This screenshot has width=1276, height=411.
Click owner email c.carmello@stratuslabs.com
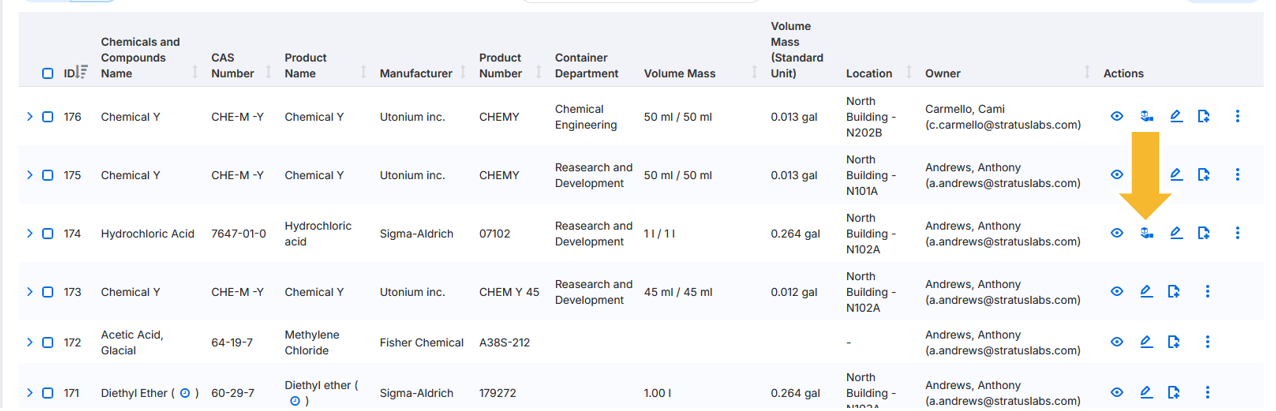(x=1003, y=125)
